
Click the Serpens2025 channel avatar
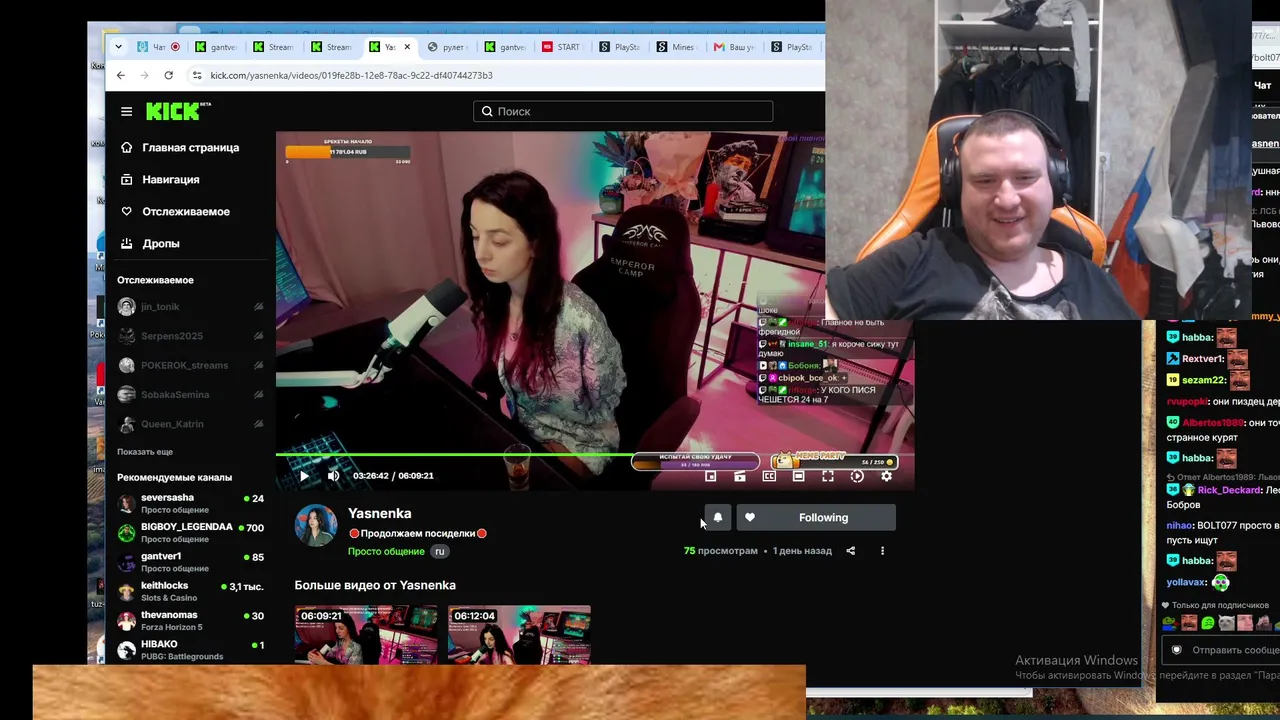pyautogui.click(x=126, y=336)
